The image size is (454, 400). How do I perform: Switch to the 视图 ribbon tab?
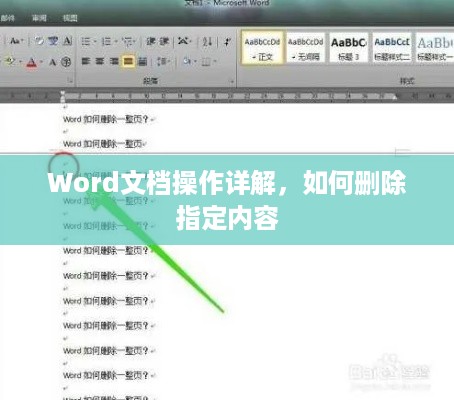pos(70,18)
